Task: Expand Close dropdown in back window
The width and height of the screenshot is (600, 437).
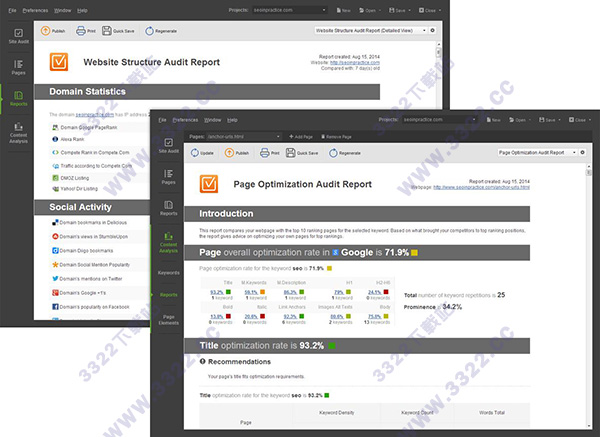Action: [x=440, y=10]
